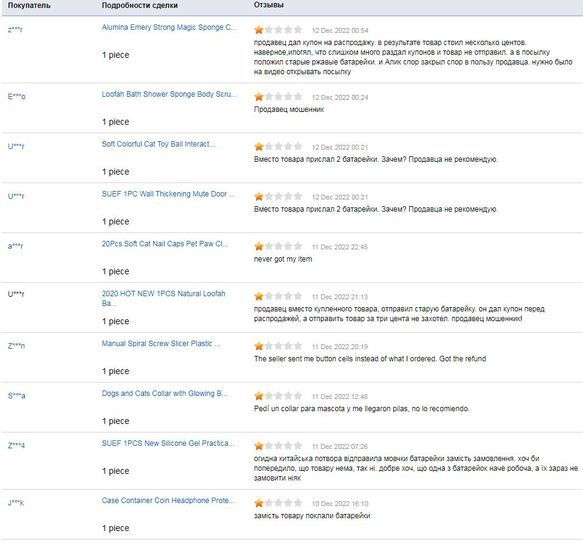This screenshot has width=583, height=545.
Task: Click buyer name S***a
Action: 17,396
